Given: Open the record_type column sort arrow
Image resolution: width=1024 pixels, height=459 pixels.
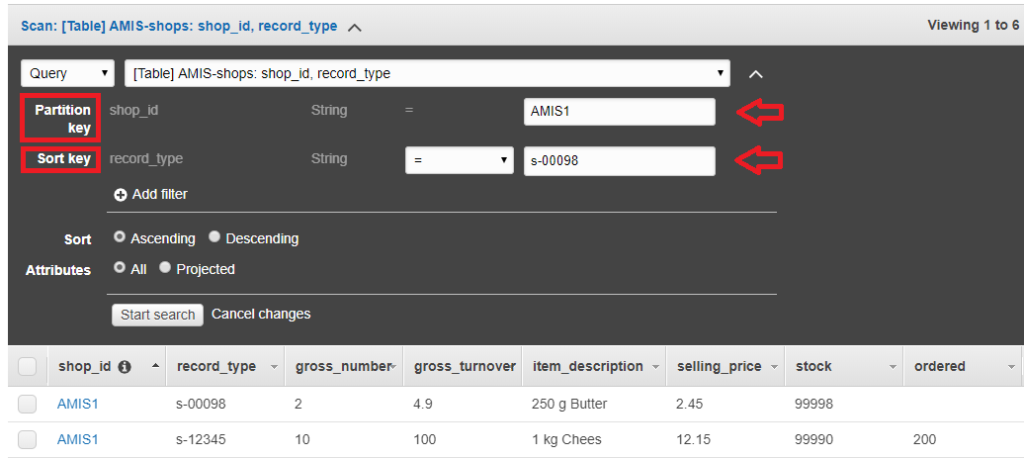Looking at the screenshot, I should click(x=274, y=367).
